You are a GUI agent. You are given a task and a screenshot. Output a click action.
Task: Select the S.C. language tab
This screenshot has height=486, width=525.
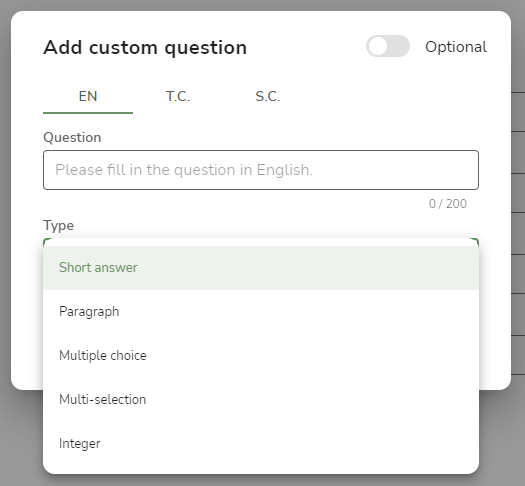click(x=268, y=96)
